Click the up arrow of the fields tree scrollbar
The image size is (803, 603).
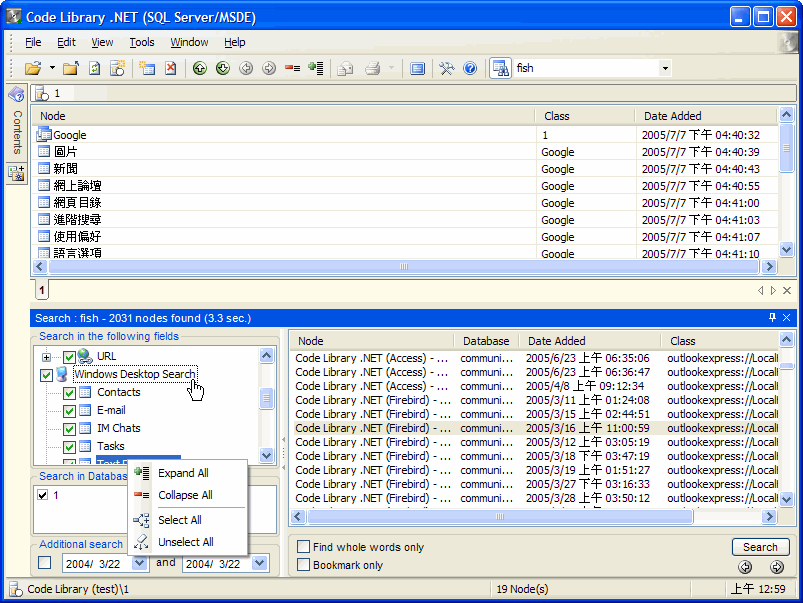(266, 356)
